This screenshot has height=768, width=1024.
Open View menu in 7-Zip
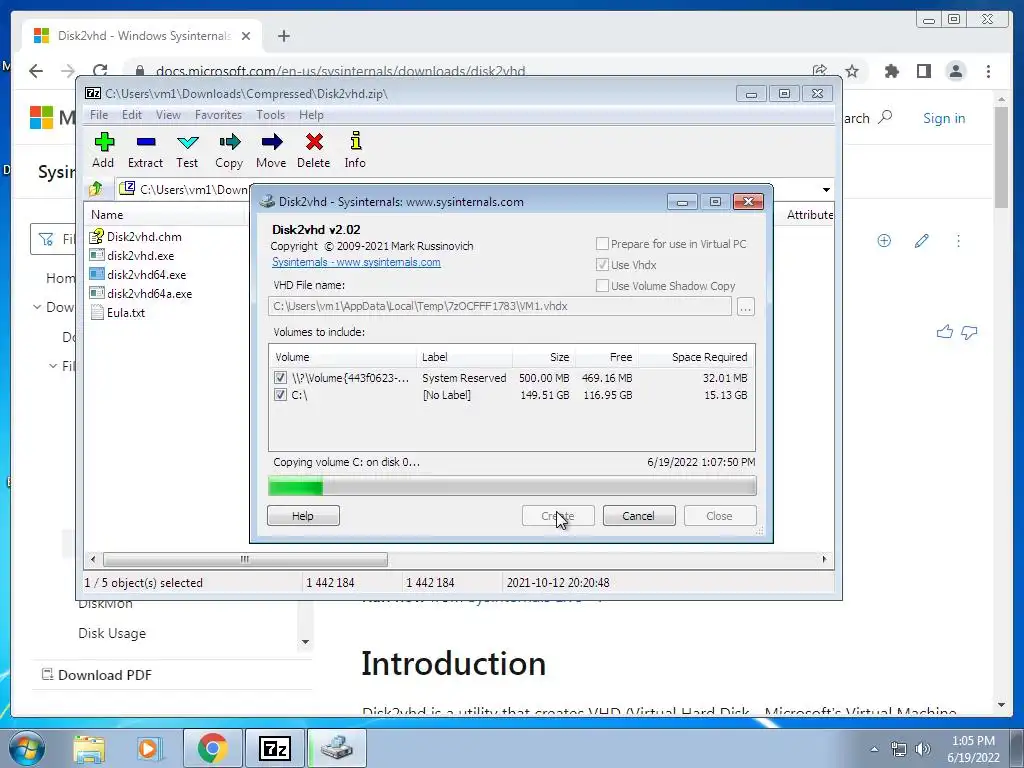click(x=168, y=115)
